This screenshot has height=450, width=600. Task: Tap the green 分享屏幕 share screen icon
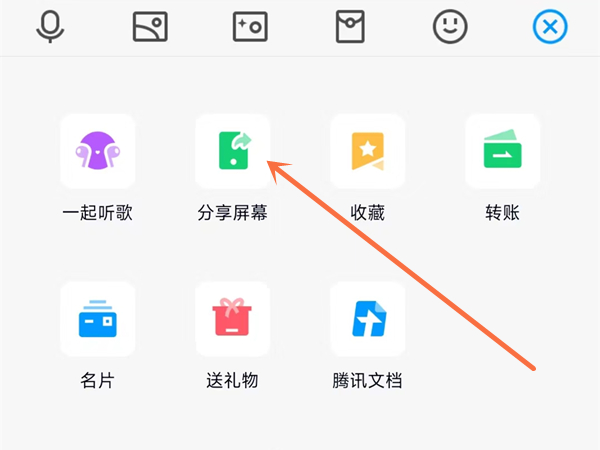click(x=232, y=151)
